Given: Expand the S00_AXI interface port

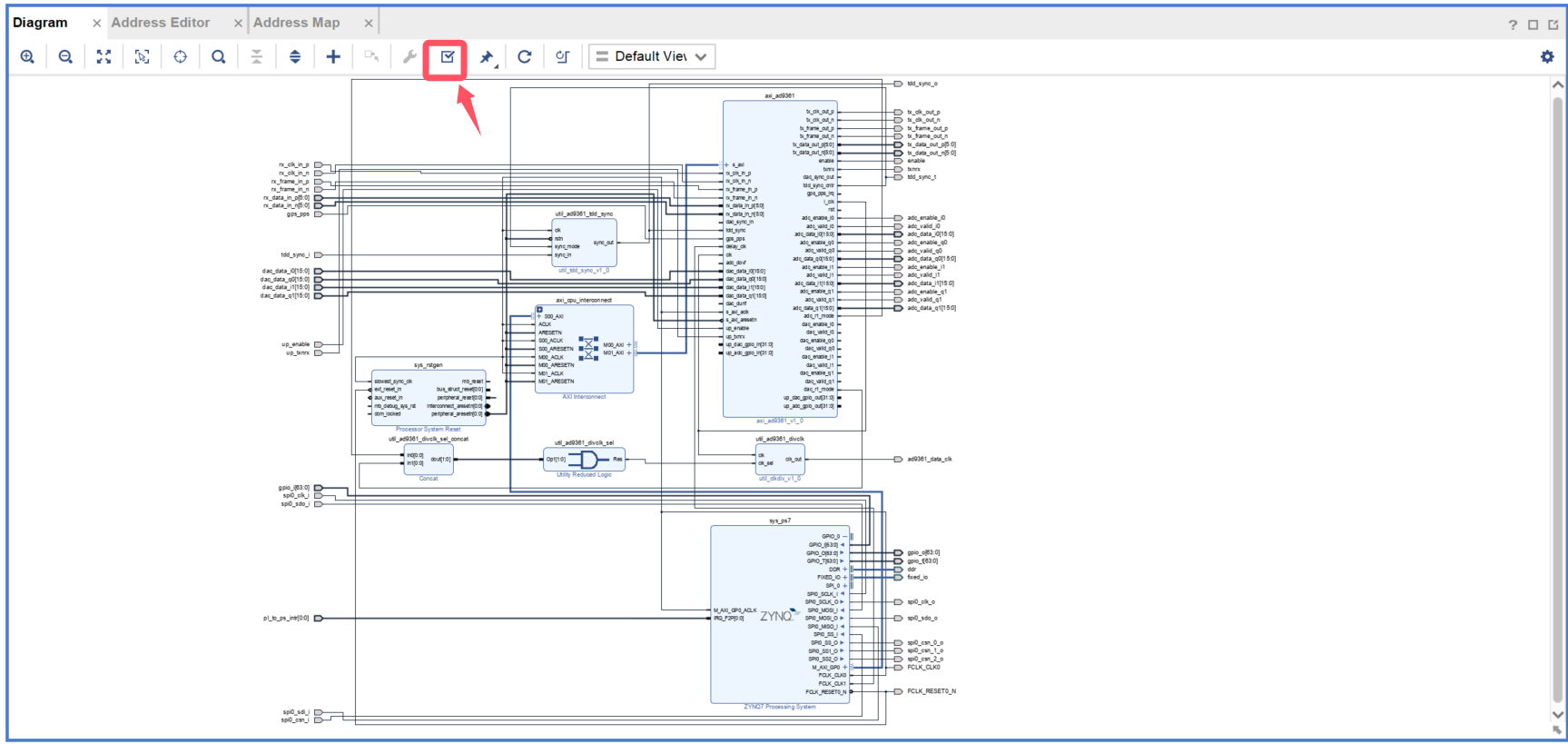Looking at the screenshot, I should pyautogui.click(x=539, y=316).
